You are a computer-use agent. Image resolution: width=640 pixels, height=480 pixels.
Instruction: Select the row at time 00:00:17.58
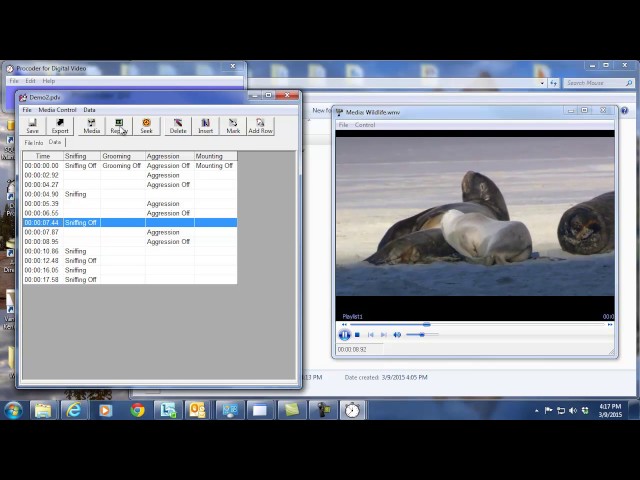pyautogui.click(x=130, y=280)
